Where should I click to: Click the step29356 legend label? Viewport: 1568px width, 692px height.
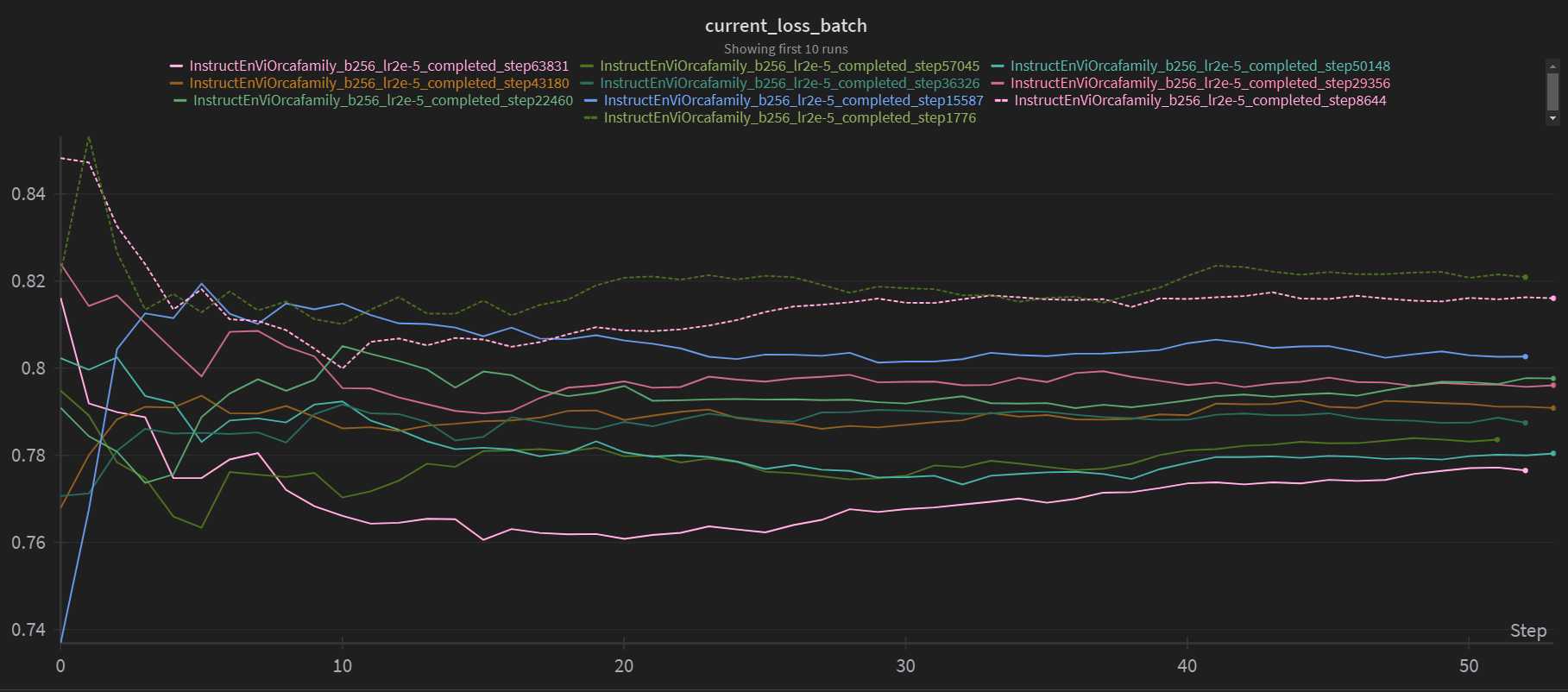pyautogui.click(x=1200, y=83)
